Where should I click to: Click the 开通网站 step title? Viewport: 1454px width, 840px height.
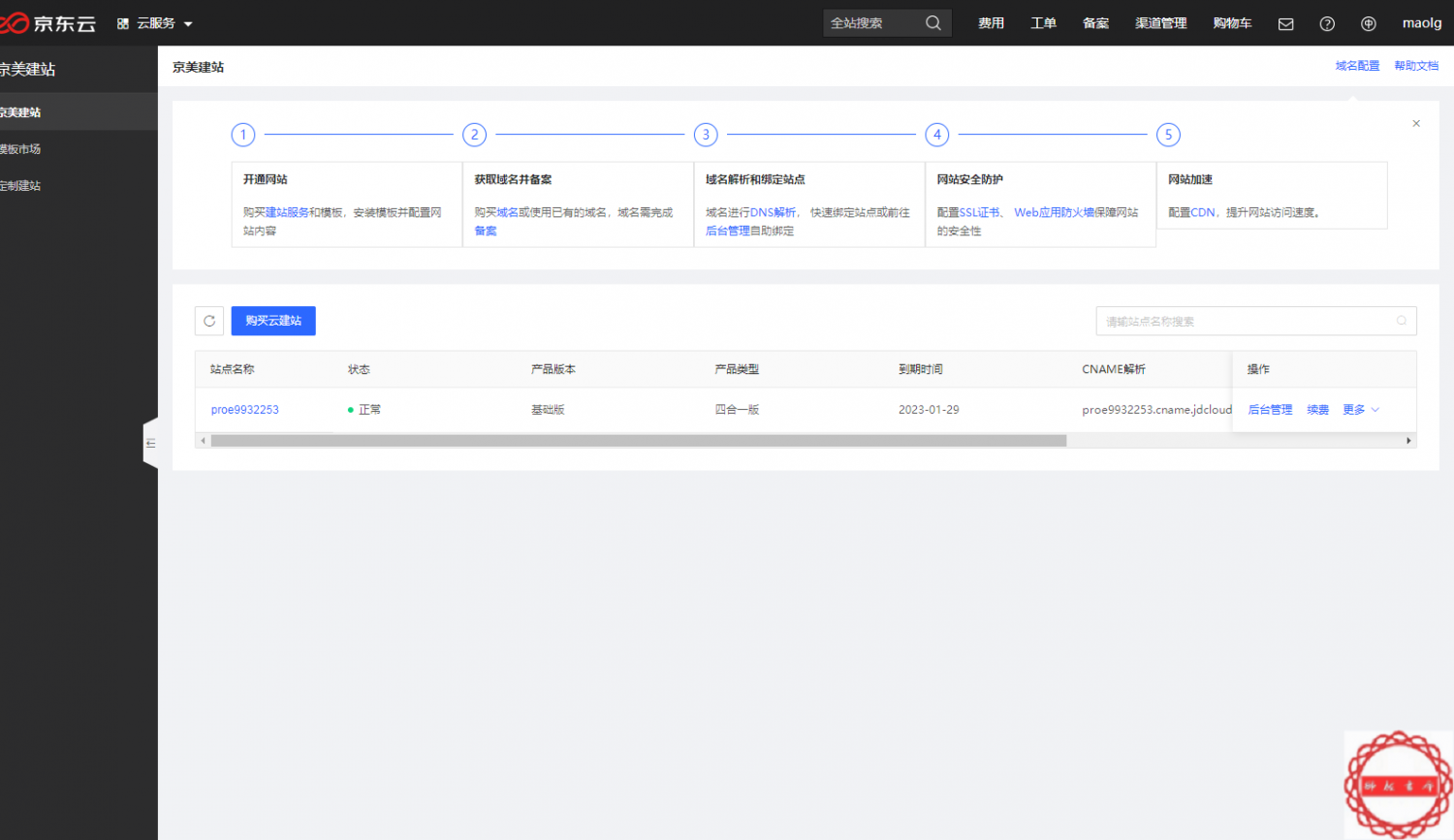pos(266,179)
